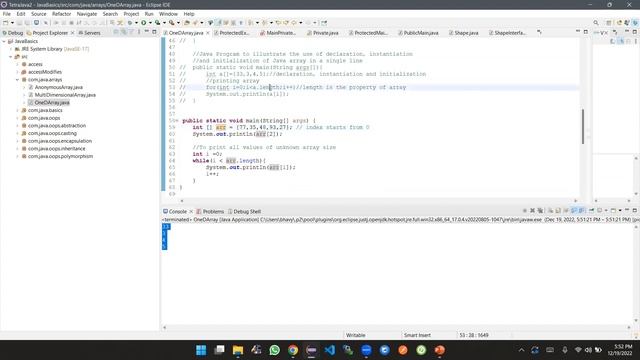Switch to the Debug view tab
This screenshot has height=360, width=640.
pos(13,33)
